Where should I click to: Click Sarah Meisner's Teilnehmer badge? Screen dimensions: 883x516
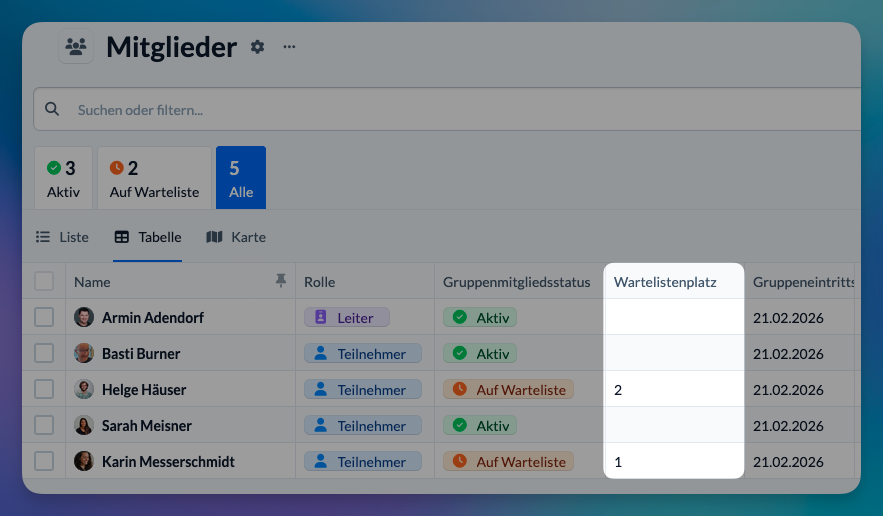click(363, 425)
